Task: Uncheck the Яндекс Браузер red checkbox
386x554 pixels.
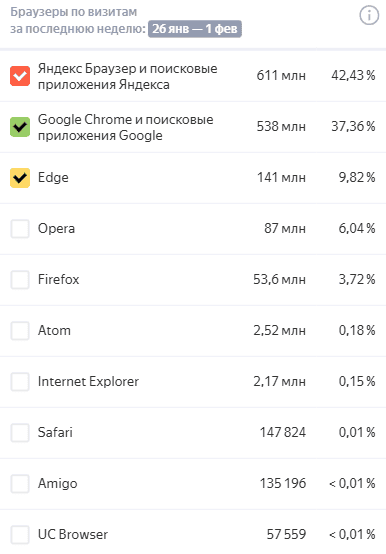Action: (x=20, y=76)
